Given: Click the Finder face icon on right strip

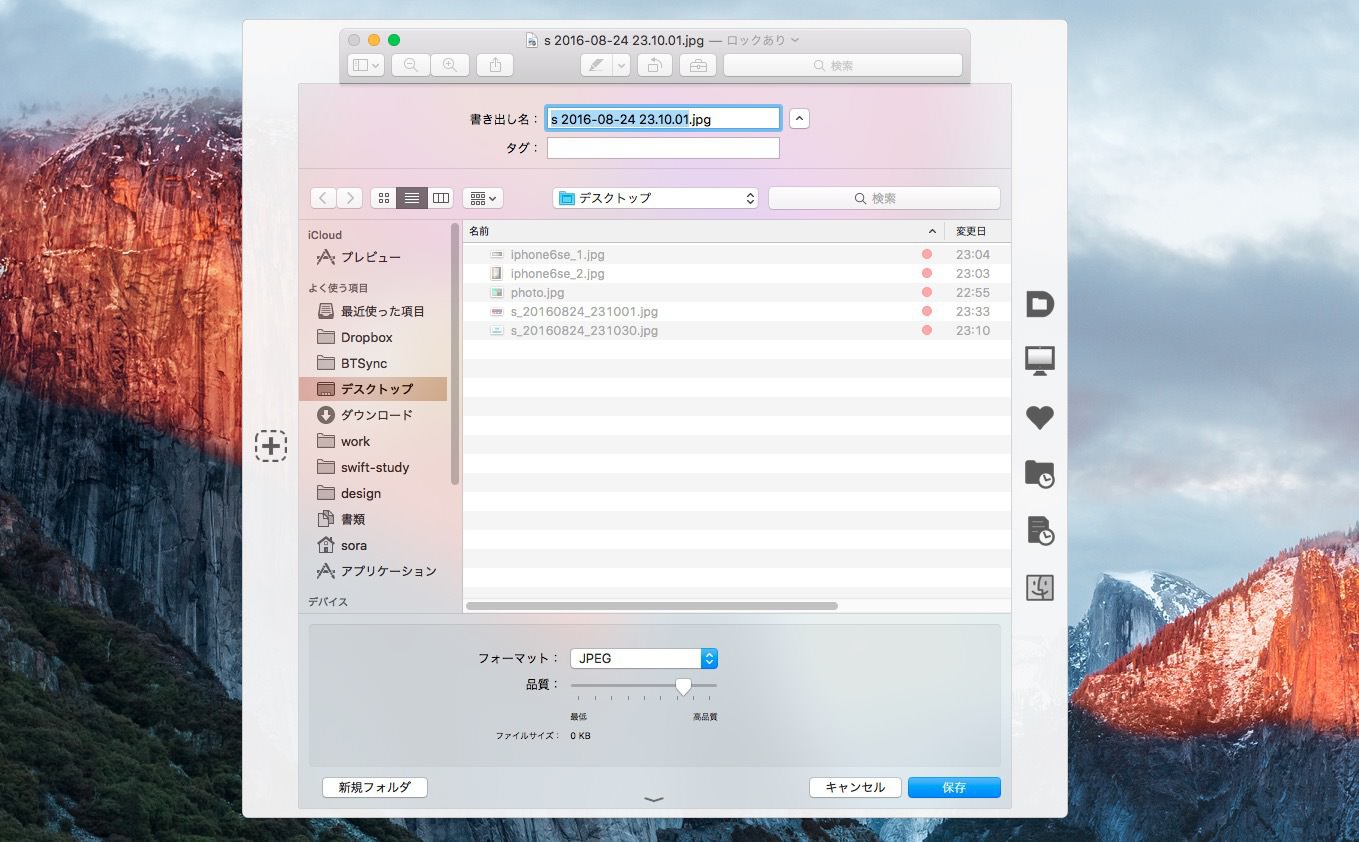Looking at the screenshot, I should [1040, 587].
